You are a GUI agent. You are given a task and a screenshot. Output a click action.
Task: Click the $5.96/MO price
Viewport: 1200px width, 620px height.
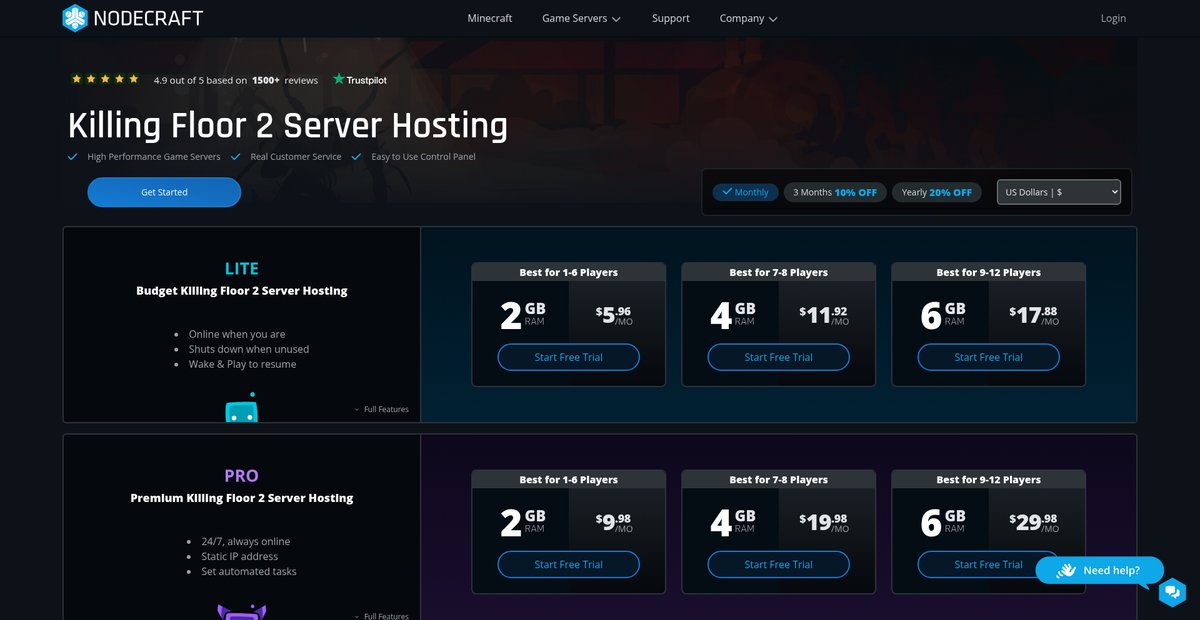(614, 315)
